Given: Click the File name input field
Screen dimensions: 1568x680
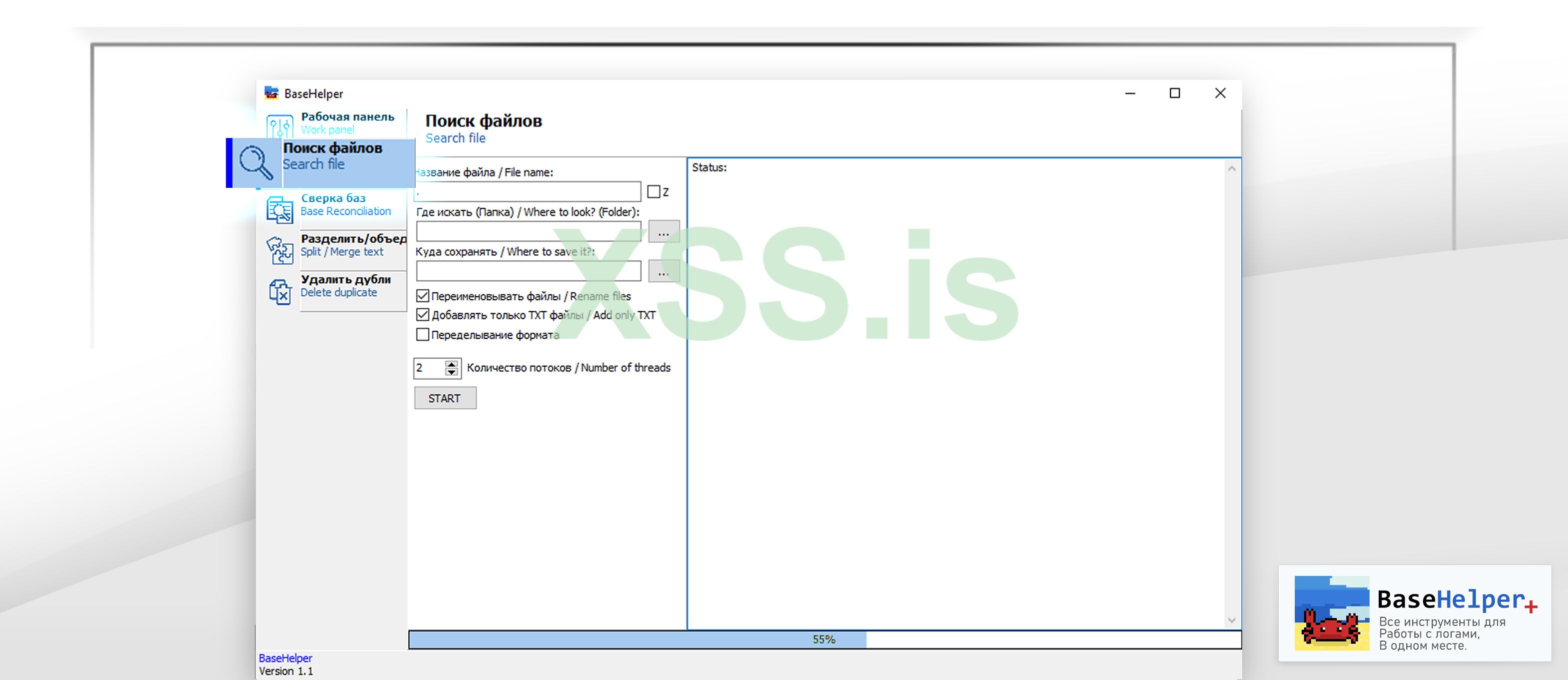Looking at the screenshot, I should (528, 192).
